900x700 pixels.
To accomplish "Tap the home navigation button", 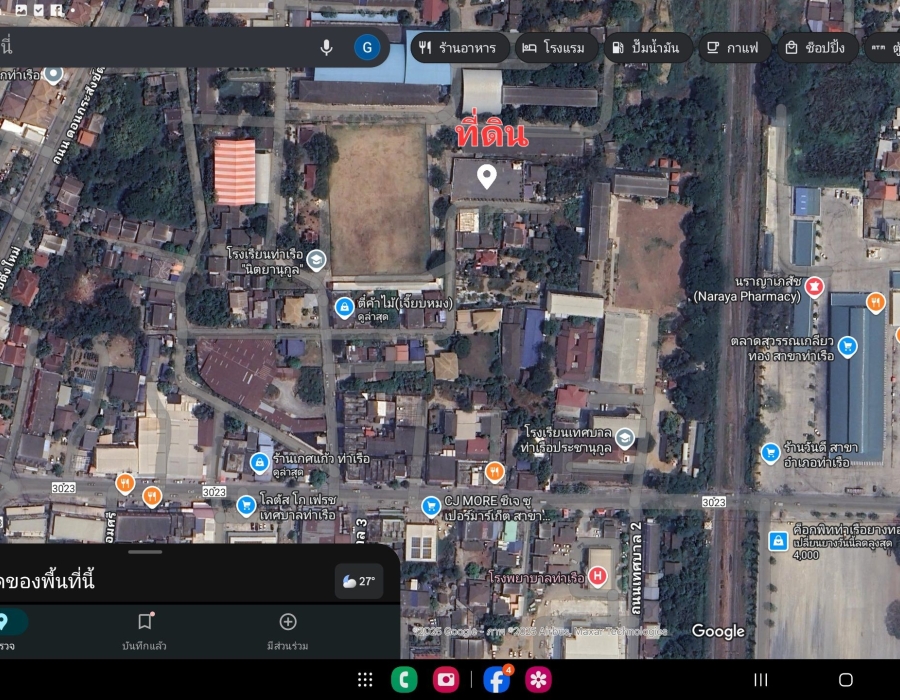I will point(845,680).
